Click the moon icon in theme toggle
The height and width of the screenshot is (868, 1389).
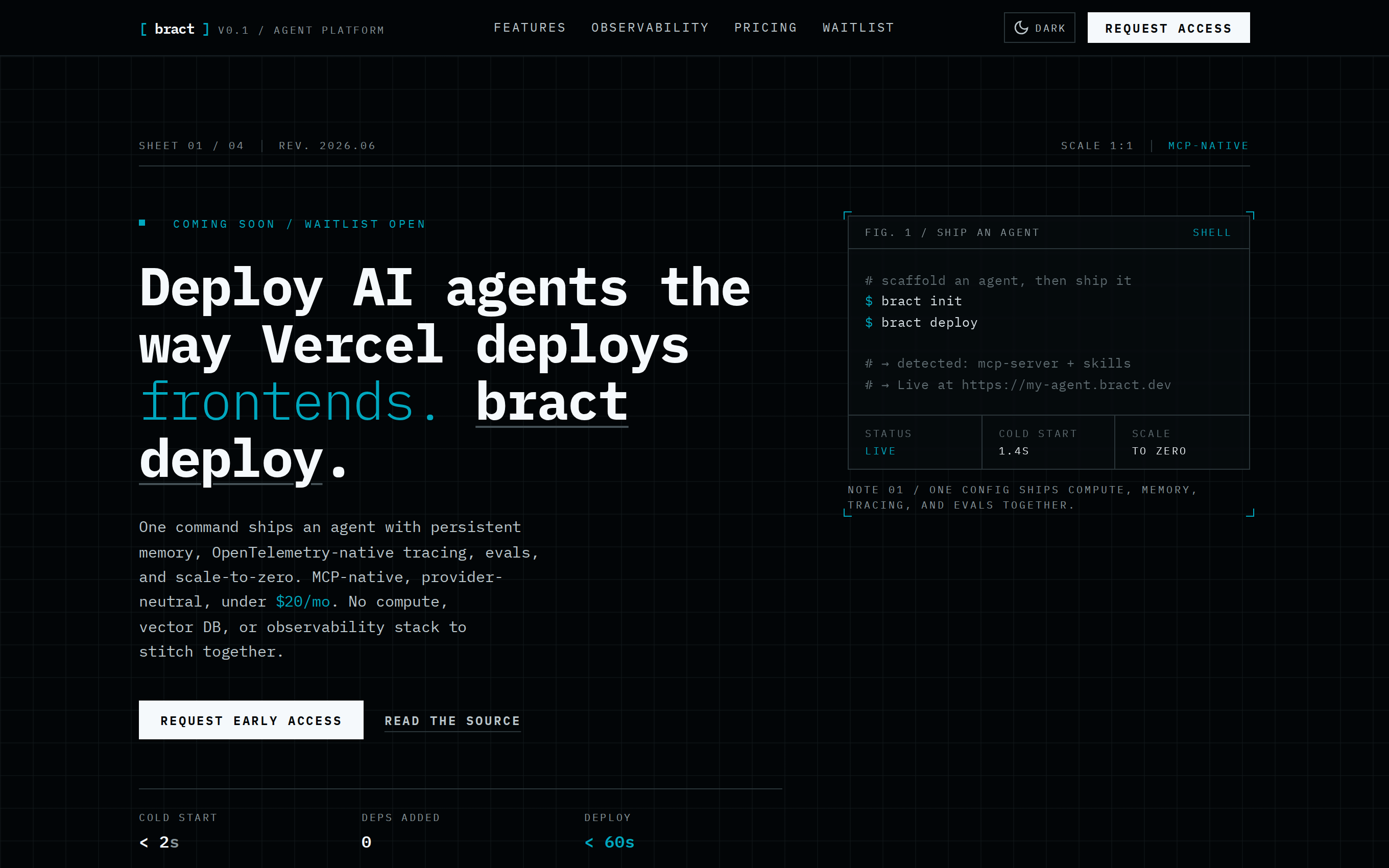pos(1021,28)
